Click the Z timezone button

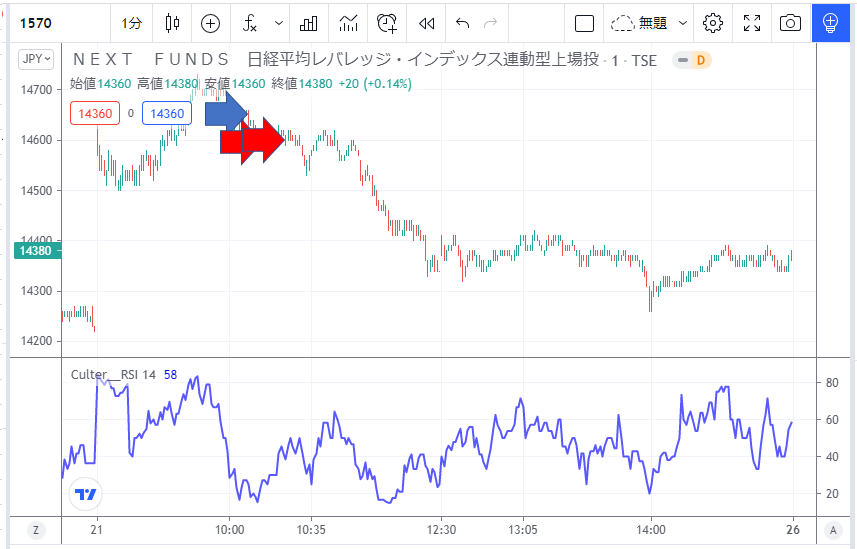(36, 530)
